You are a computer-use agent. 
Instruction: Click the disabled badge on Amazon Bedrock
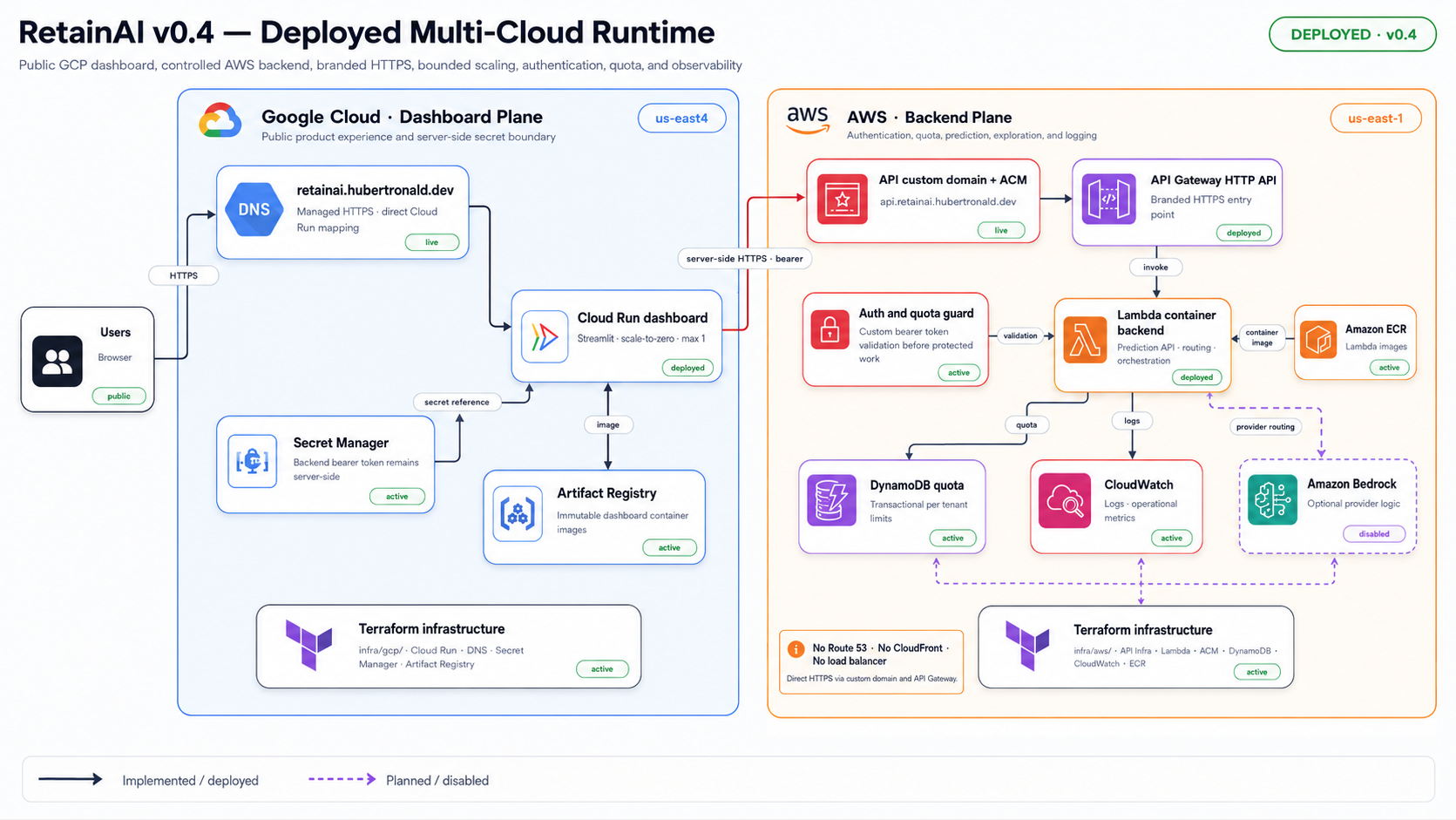pos(1374,534)
